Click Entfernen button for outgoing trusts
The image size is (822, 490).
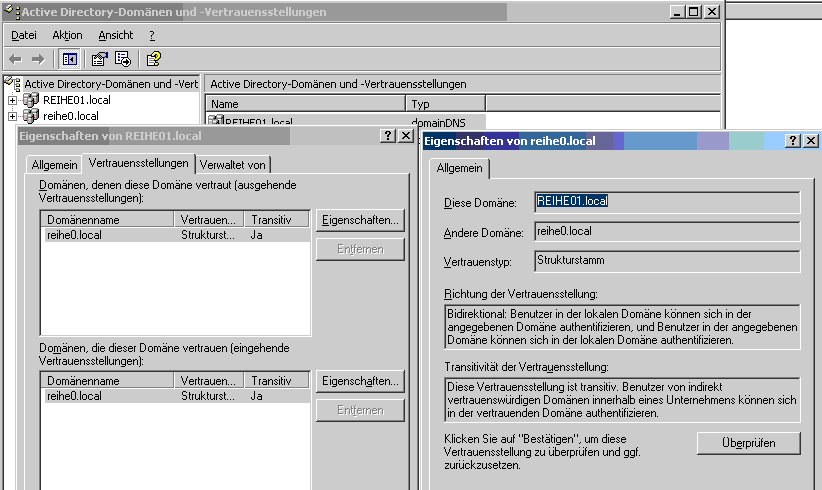click(x=360, y=249)
